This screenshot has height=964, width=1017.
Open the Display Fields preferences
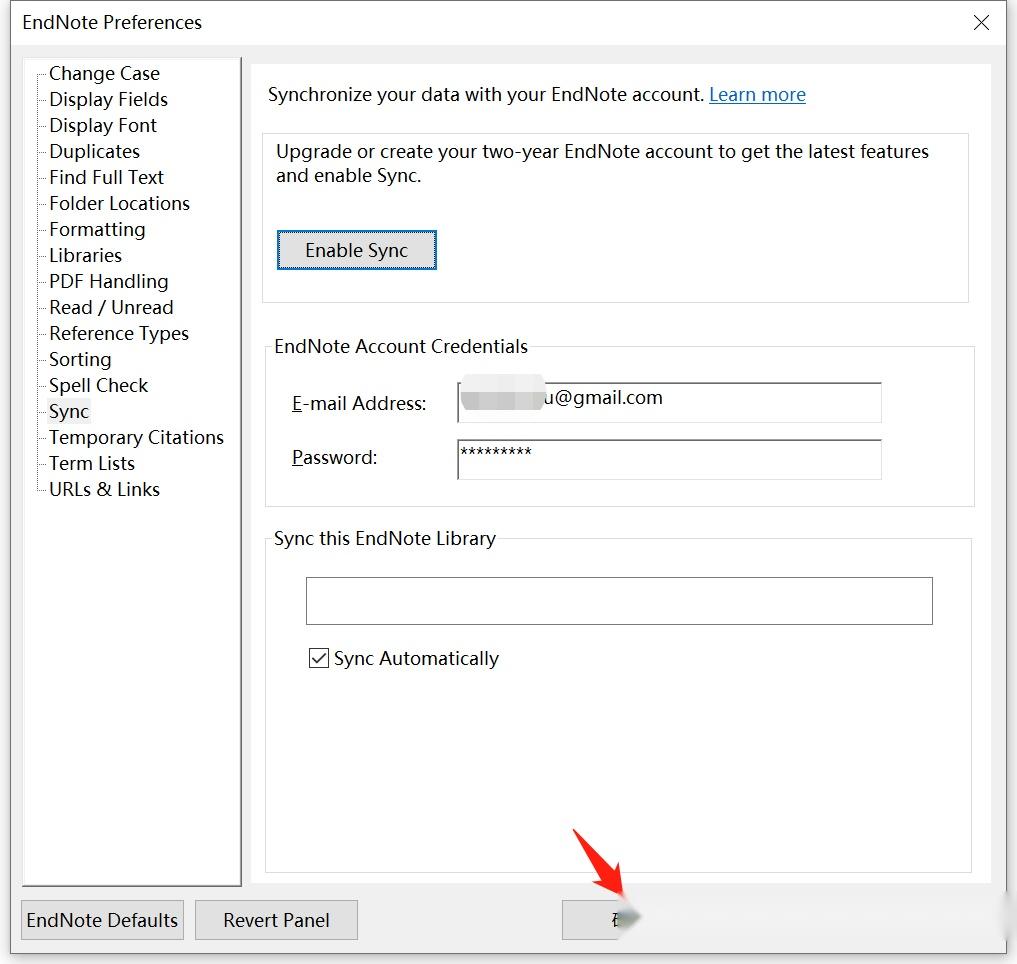point(108,100)
